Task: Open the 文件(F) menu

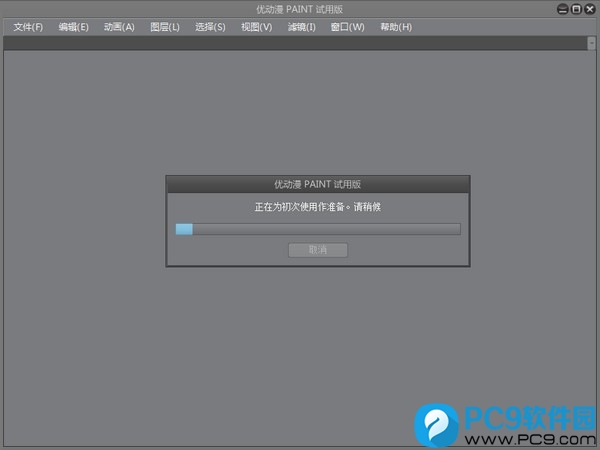Action: coord(28,27)
